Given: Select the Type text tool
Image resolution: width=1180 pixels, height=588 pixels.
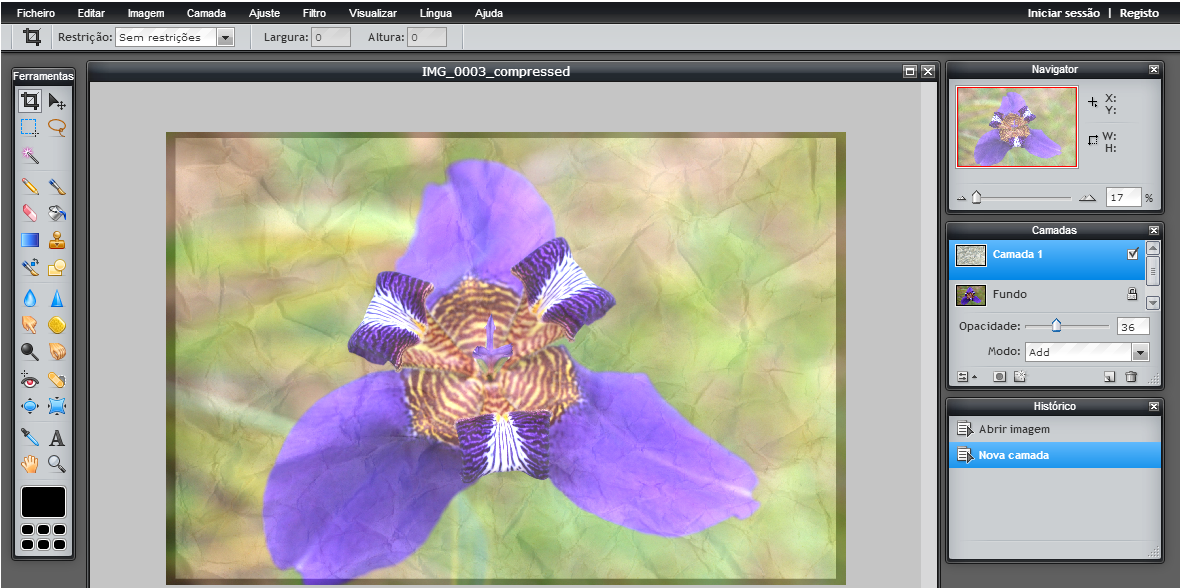Looking at the screenshot, I should tap(56, 437).
